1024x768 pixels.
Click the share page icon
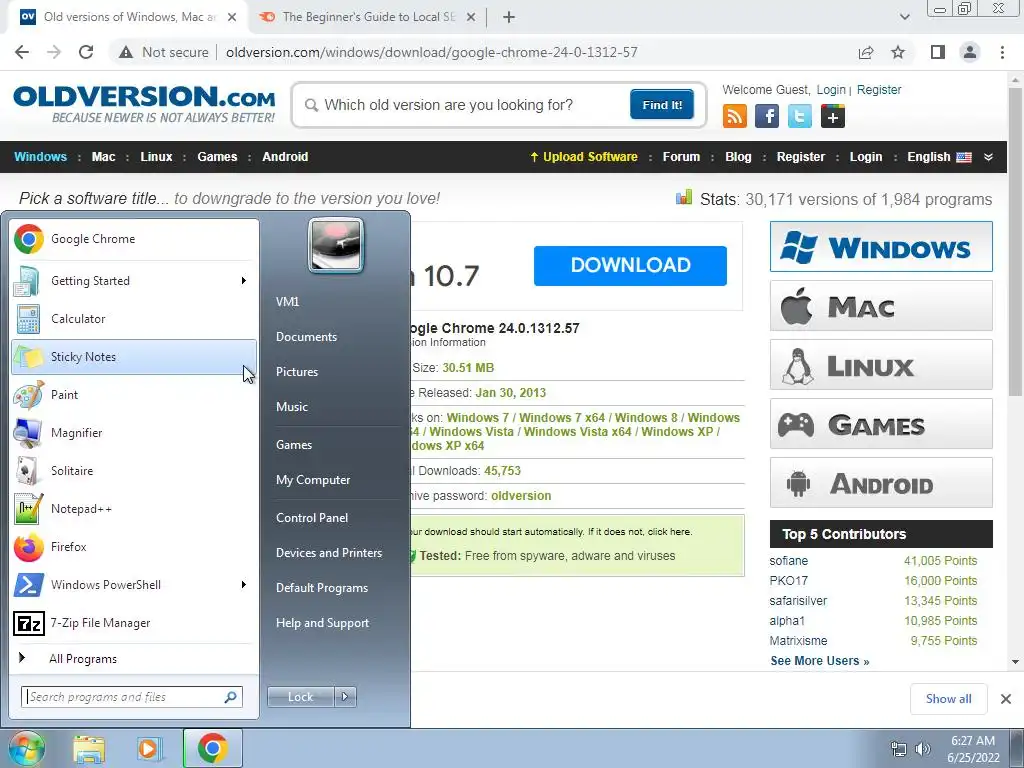866,52
